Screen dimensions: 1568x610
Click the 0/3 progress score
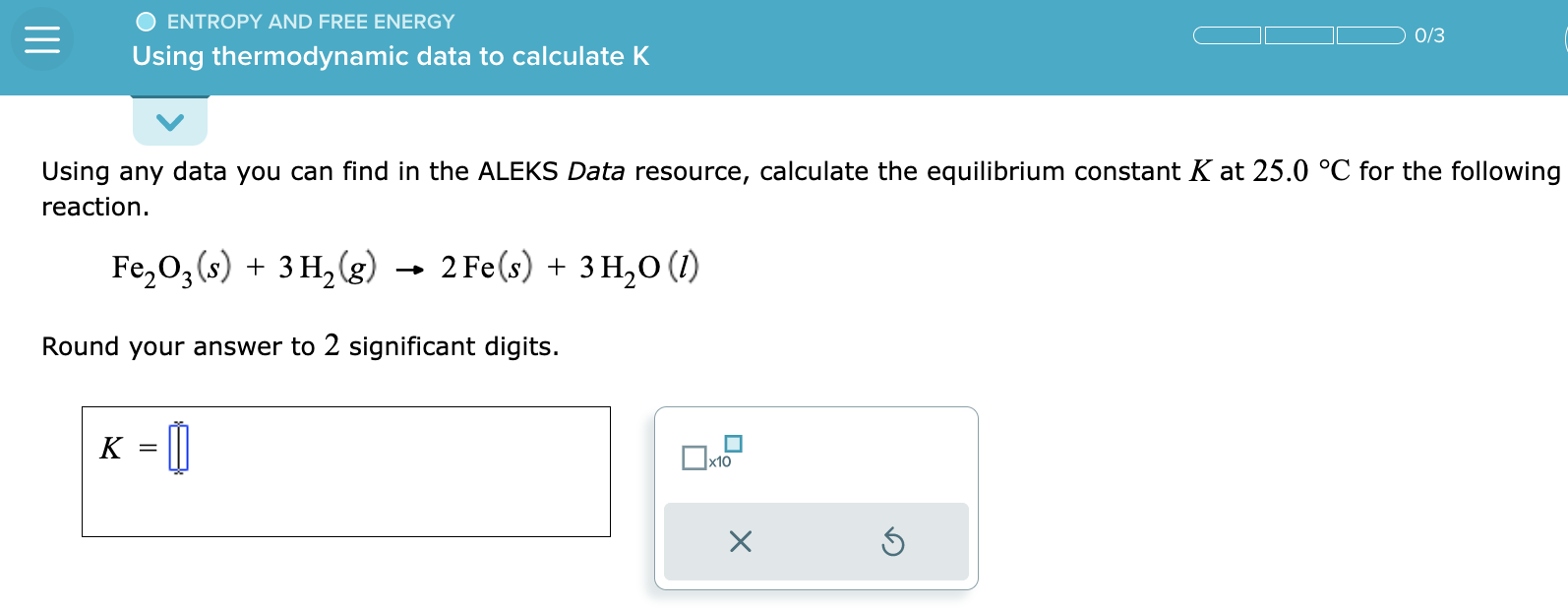click(1428, 35)
